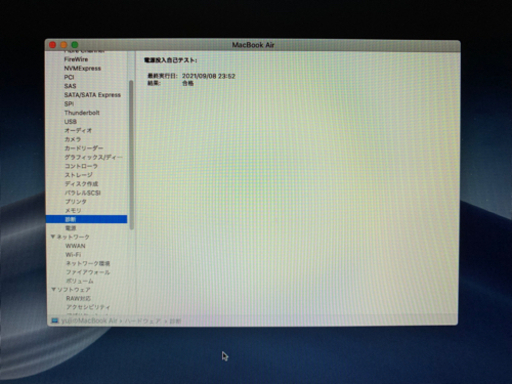Viewport: 512px width, 384px height.
Task: Click ハードウェア in the path bar
Action: pos(142,321)
